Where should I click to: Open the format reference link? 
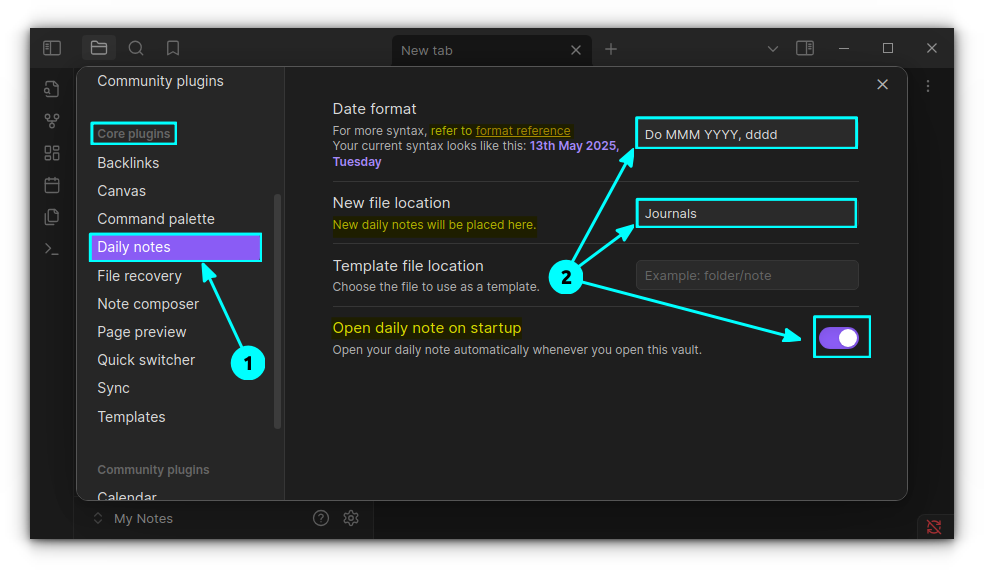click(523, 130)
